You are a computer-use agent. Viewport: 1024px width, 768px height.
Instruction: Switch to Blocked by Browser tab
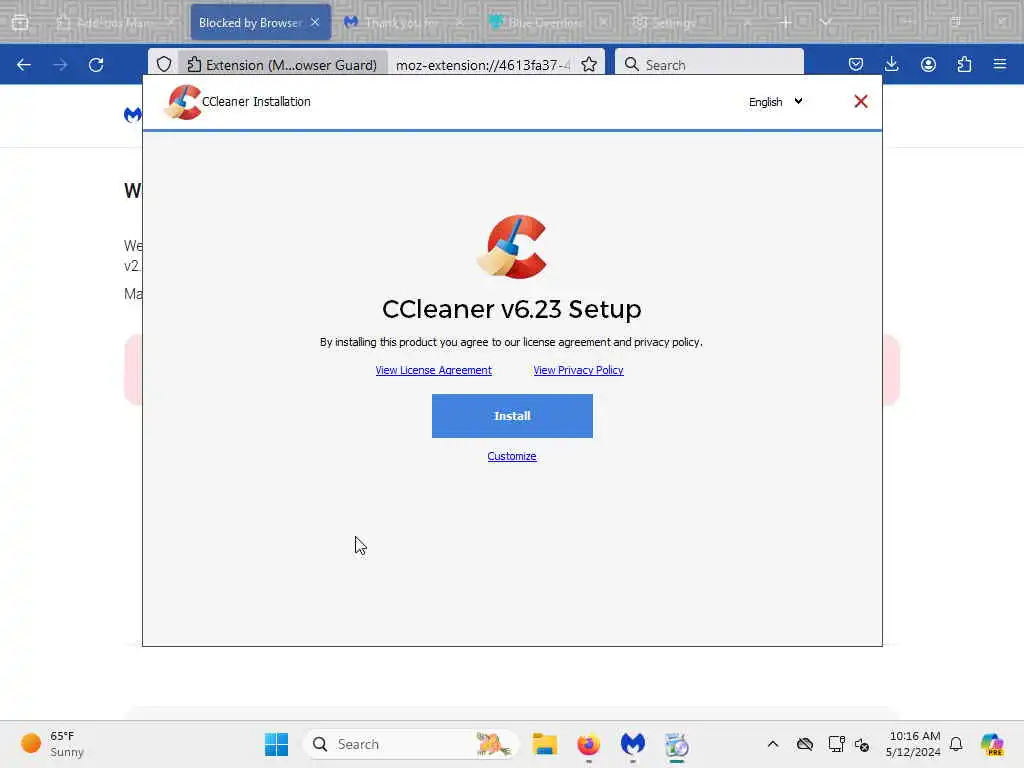251,22
